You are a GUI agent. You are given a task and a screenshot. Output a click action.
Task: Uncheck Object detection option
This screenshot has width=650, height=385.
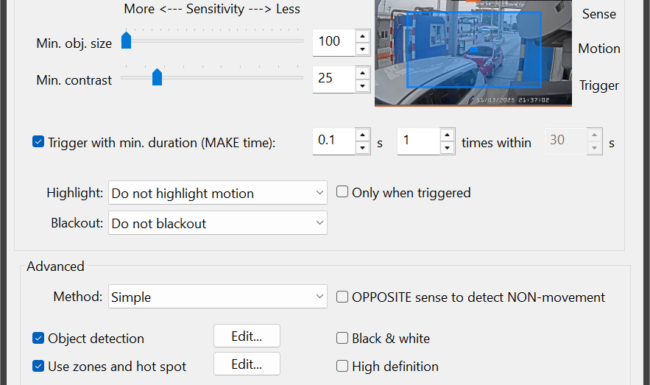click(38, 338)
